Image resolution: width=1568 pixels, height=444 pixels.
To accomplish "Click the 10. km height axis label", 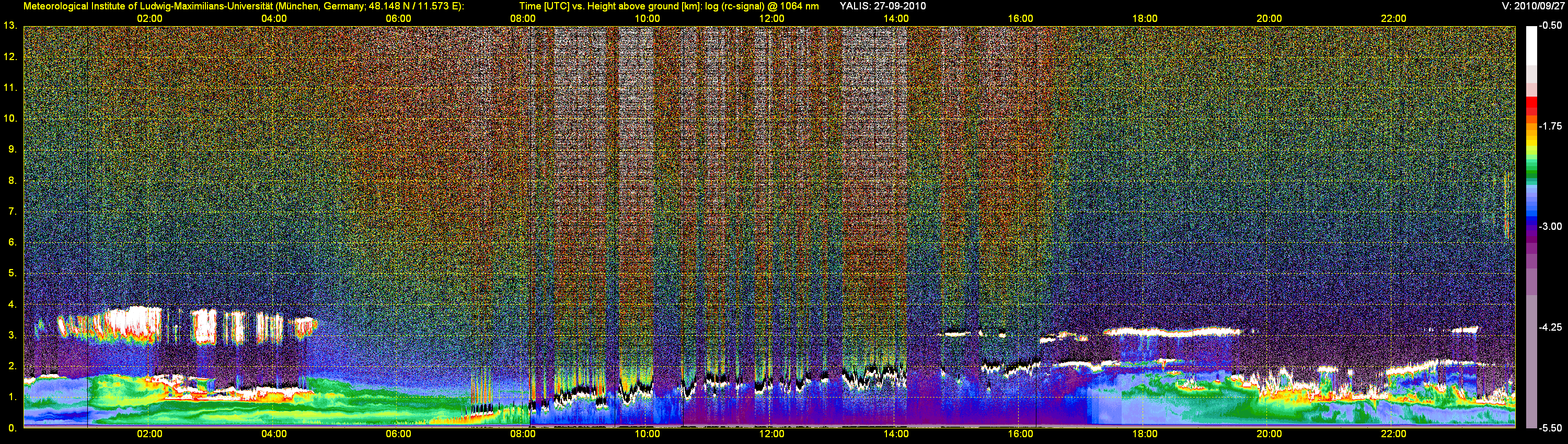I will pyautogui.click(x=10, y=118).
